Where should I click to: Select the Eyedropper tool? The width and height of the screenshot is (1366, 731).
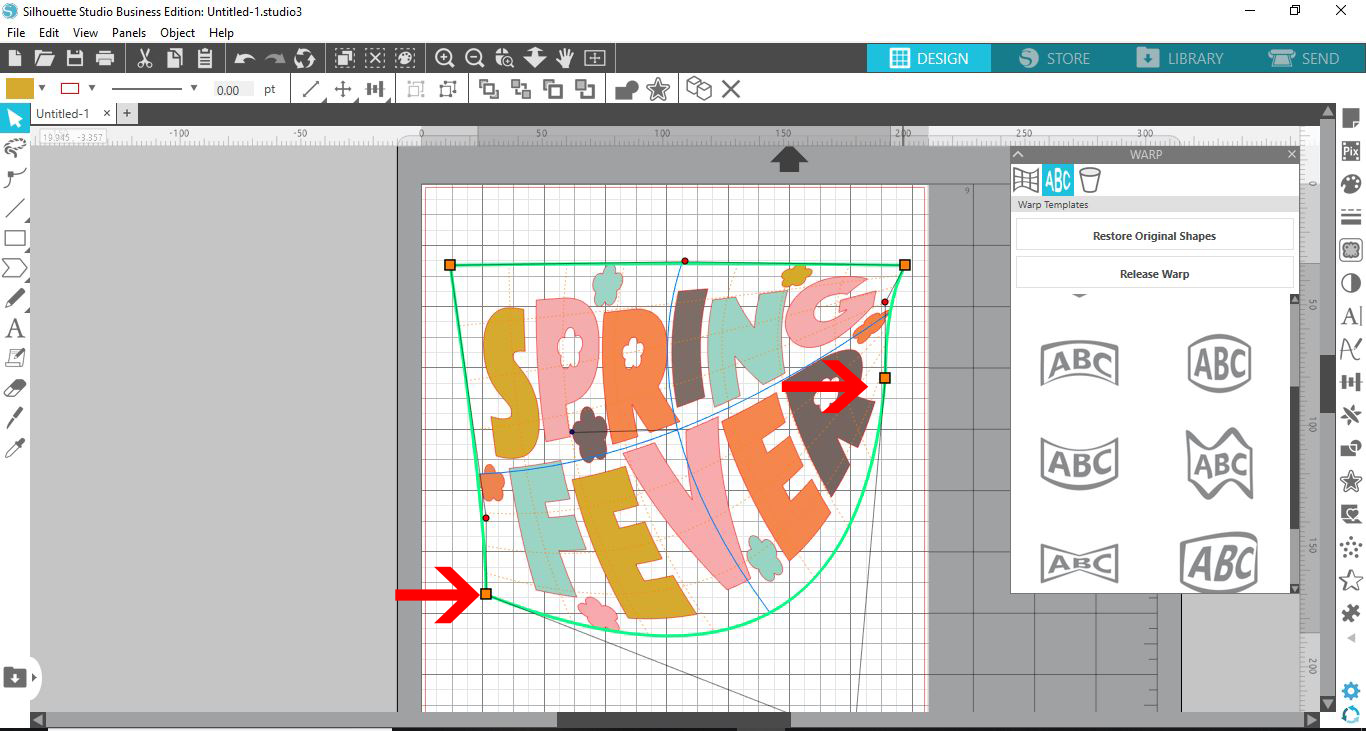pyautogui.click(x=15, y=447)
